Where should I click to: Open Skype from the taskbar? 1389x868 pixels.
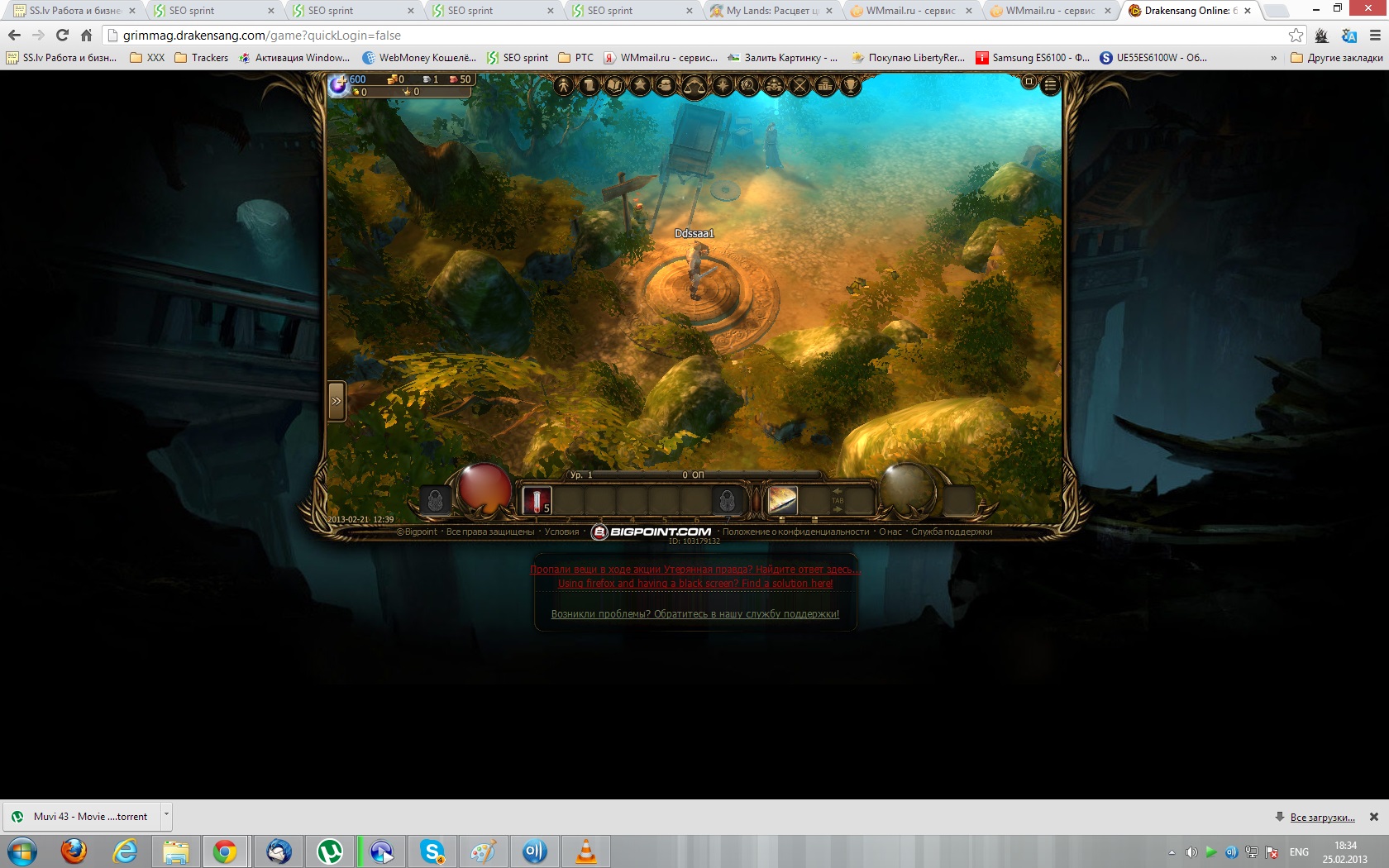(432, 851)
